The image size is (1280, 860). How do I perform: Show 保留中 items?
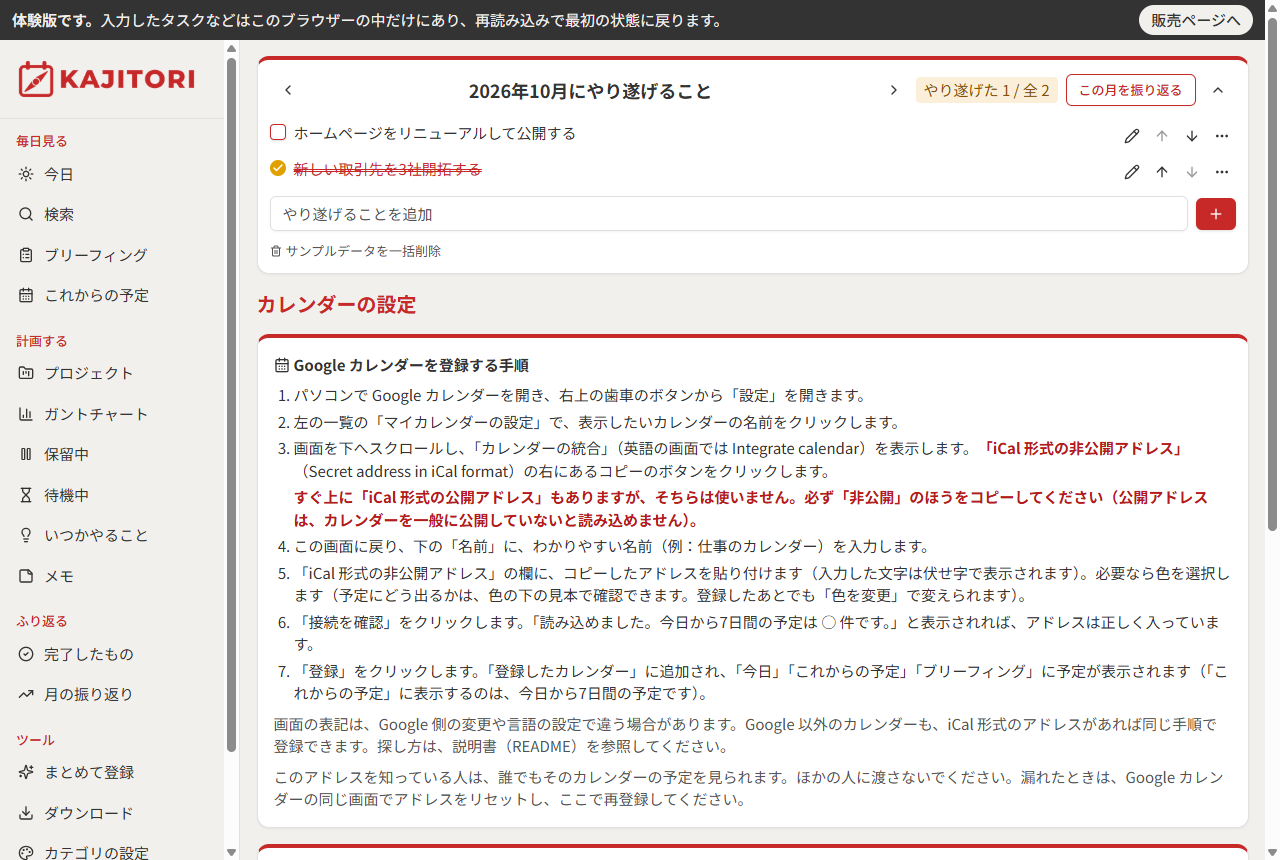click(66, 454)
